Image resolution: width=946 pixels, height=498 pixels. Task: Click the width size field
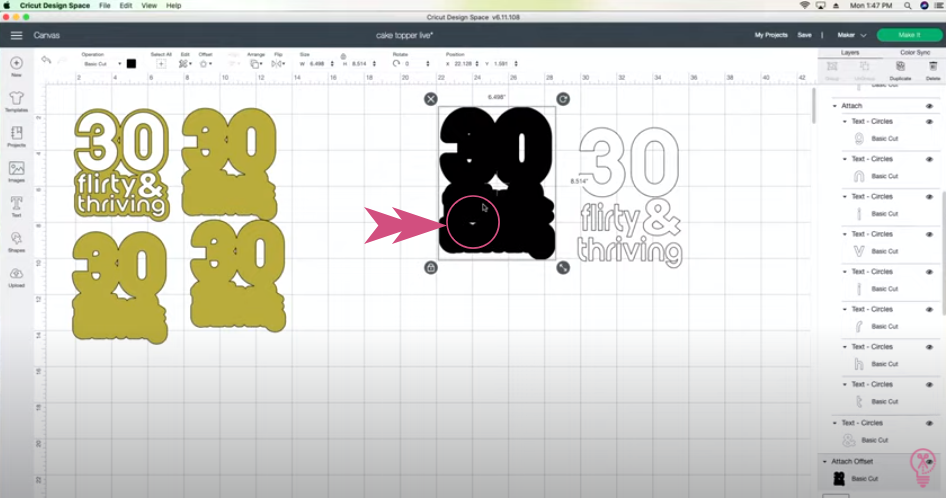(320, 64)
